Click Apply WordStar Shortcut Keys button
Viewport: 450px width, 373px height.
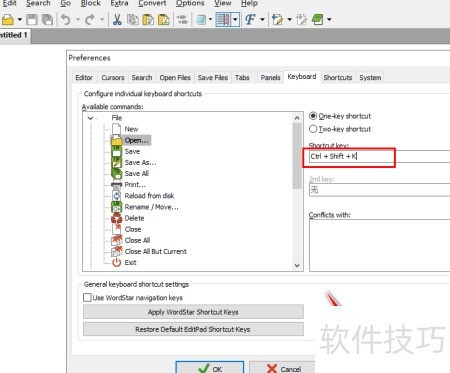tap(193, 312)
